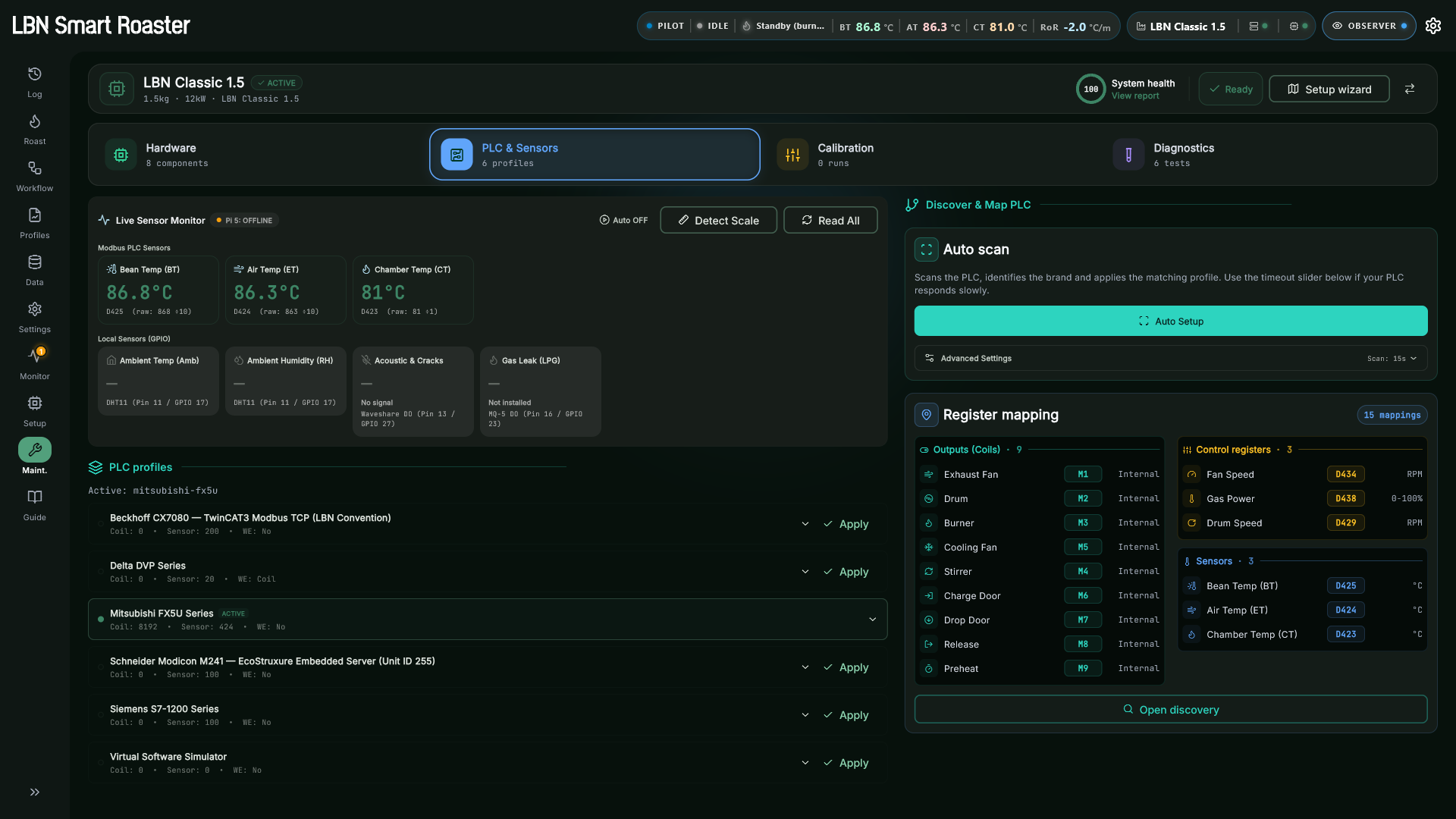
Task: Open the Settings gear in sidebar
Action: click(35, 309)
